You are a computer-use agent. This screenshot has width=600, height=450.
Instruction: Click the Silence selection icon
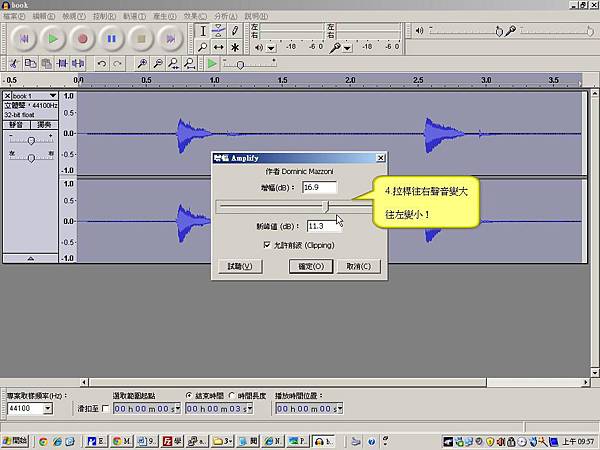[x=78, y=64]
